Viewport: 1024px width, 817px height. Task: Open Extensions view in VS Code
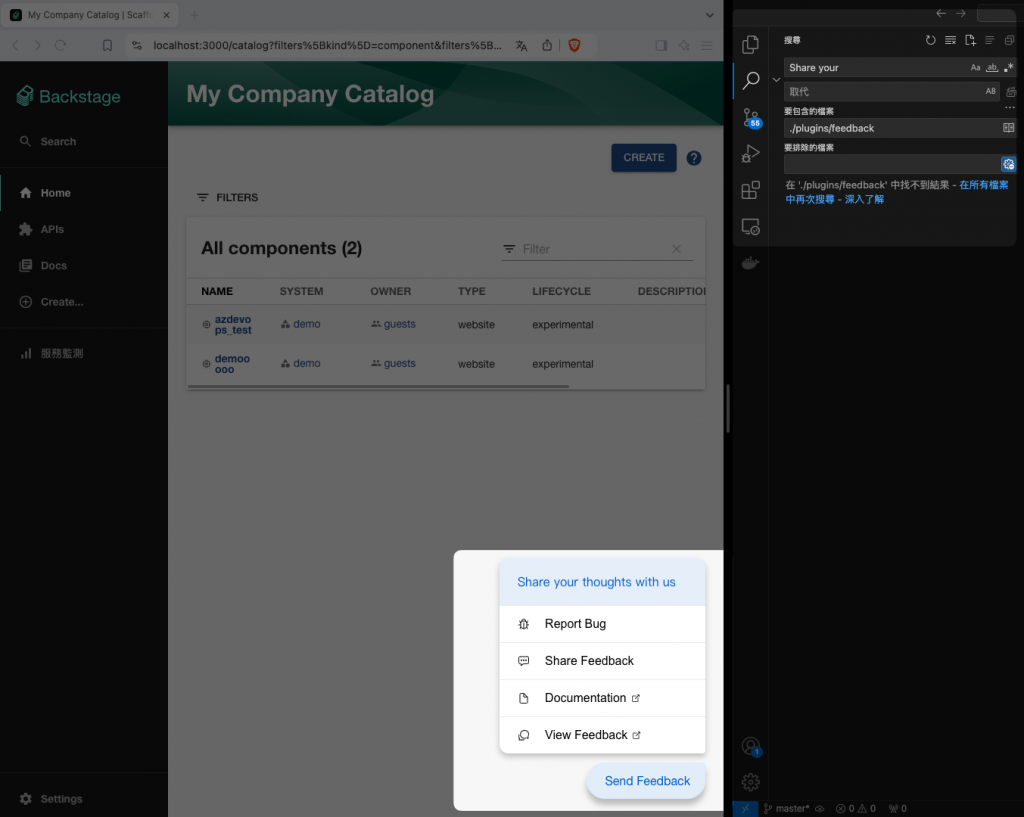750,190
